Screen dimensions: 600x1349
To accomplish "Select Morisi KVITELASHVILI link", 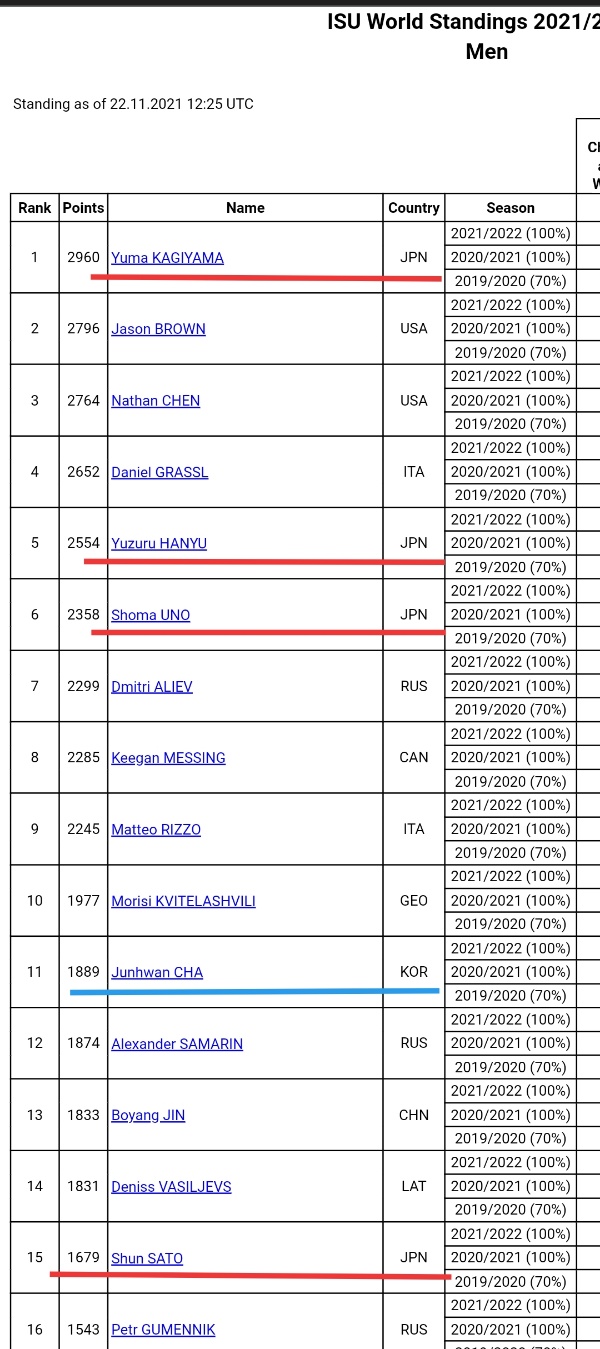I will coord(183,901).
